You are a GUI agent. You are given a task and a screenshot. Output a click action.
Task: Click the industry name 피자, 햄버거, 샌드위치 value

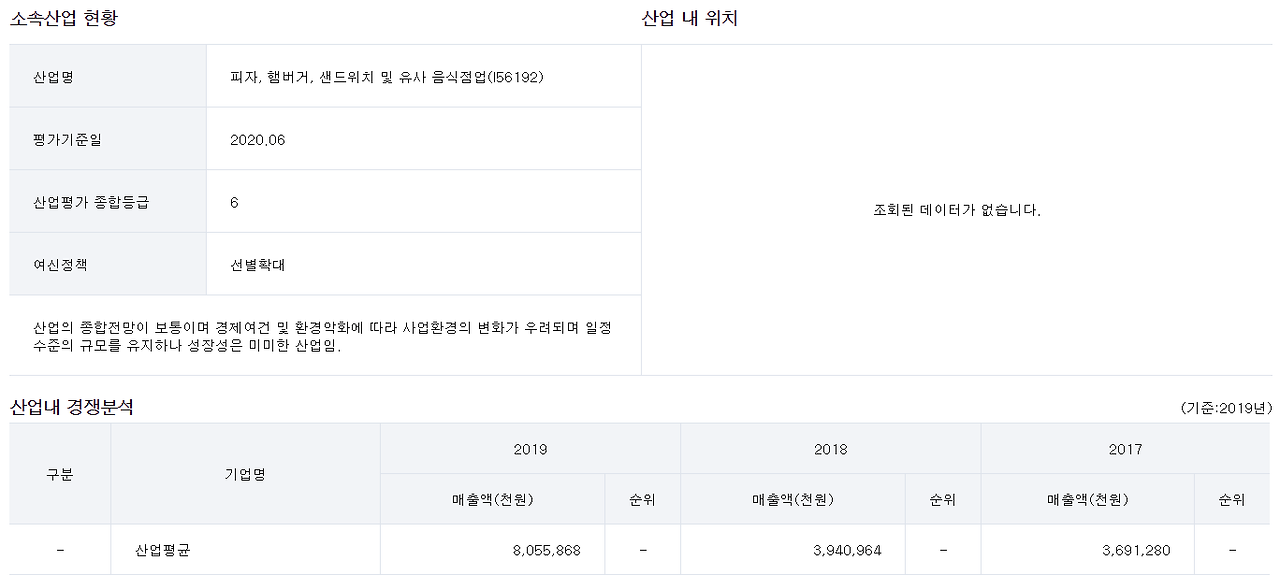pos(387,77)
